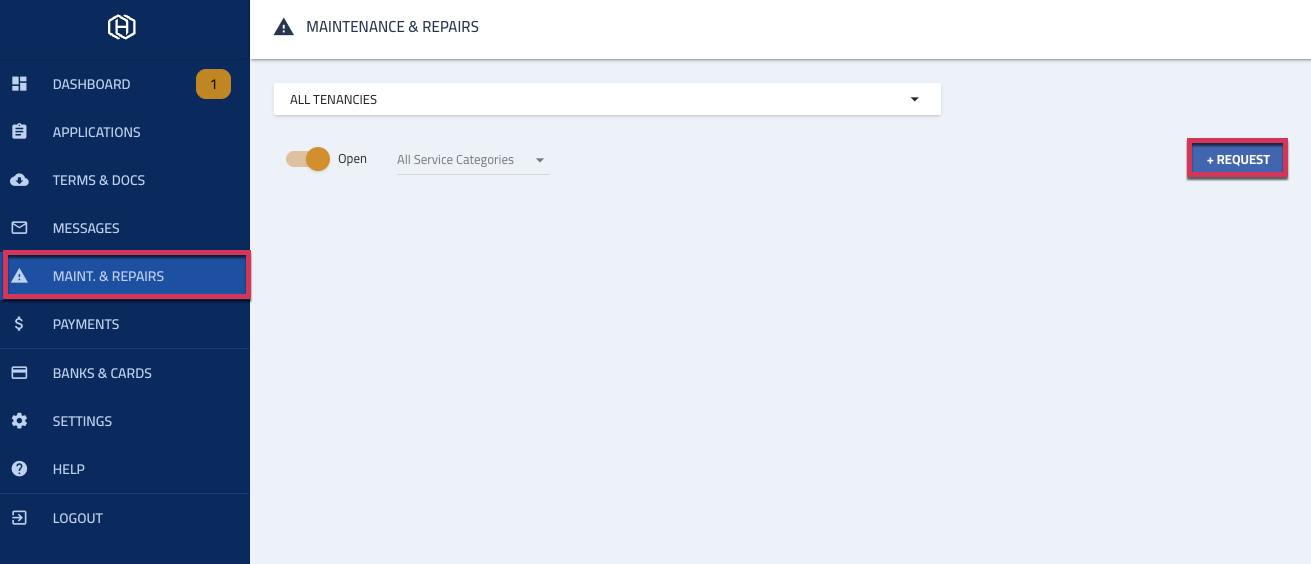Click the Dashboard notification badge

[213, 85]
